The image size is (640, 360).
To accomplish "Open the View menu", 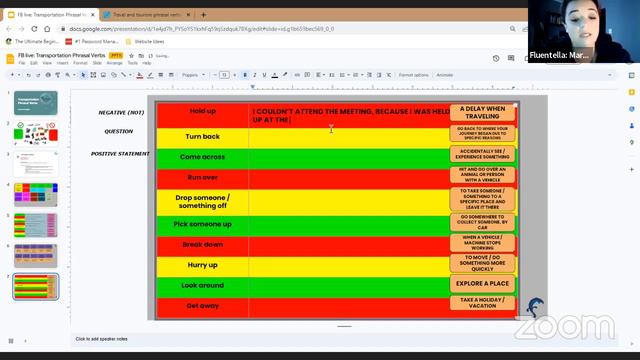I will 47,63.
